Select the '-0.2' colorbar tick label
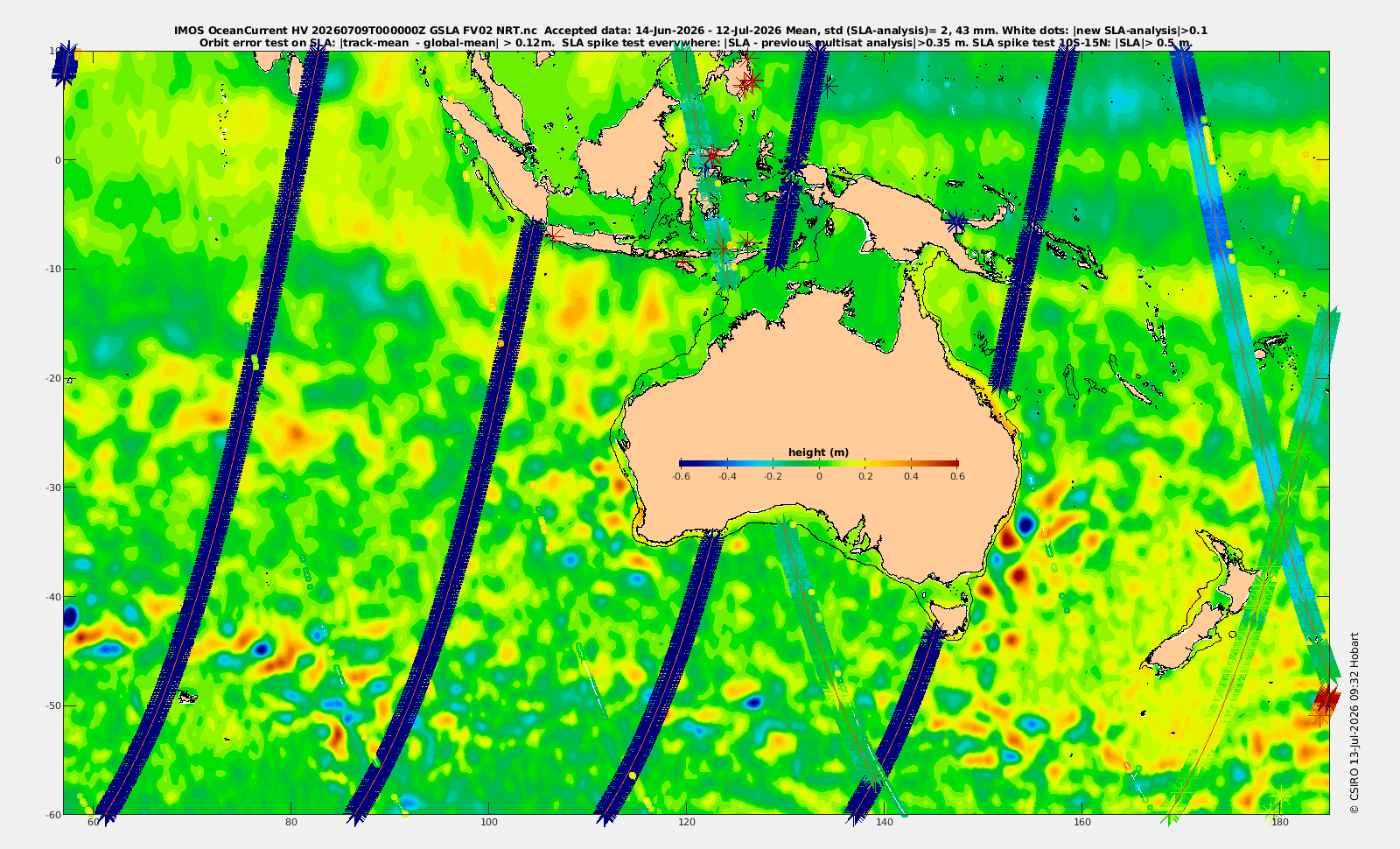 (773, 477)
